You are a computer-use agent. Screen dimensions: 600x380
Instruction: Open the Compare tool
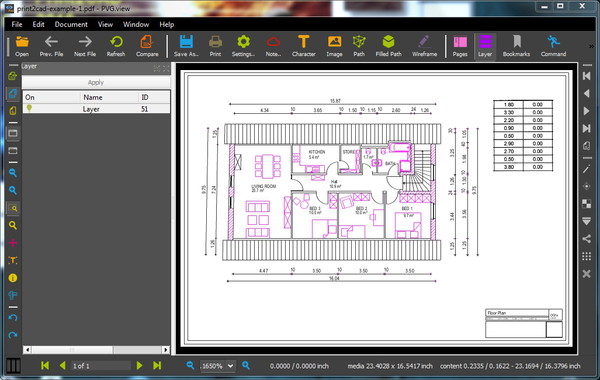147,46
